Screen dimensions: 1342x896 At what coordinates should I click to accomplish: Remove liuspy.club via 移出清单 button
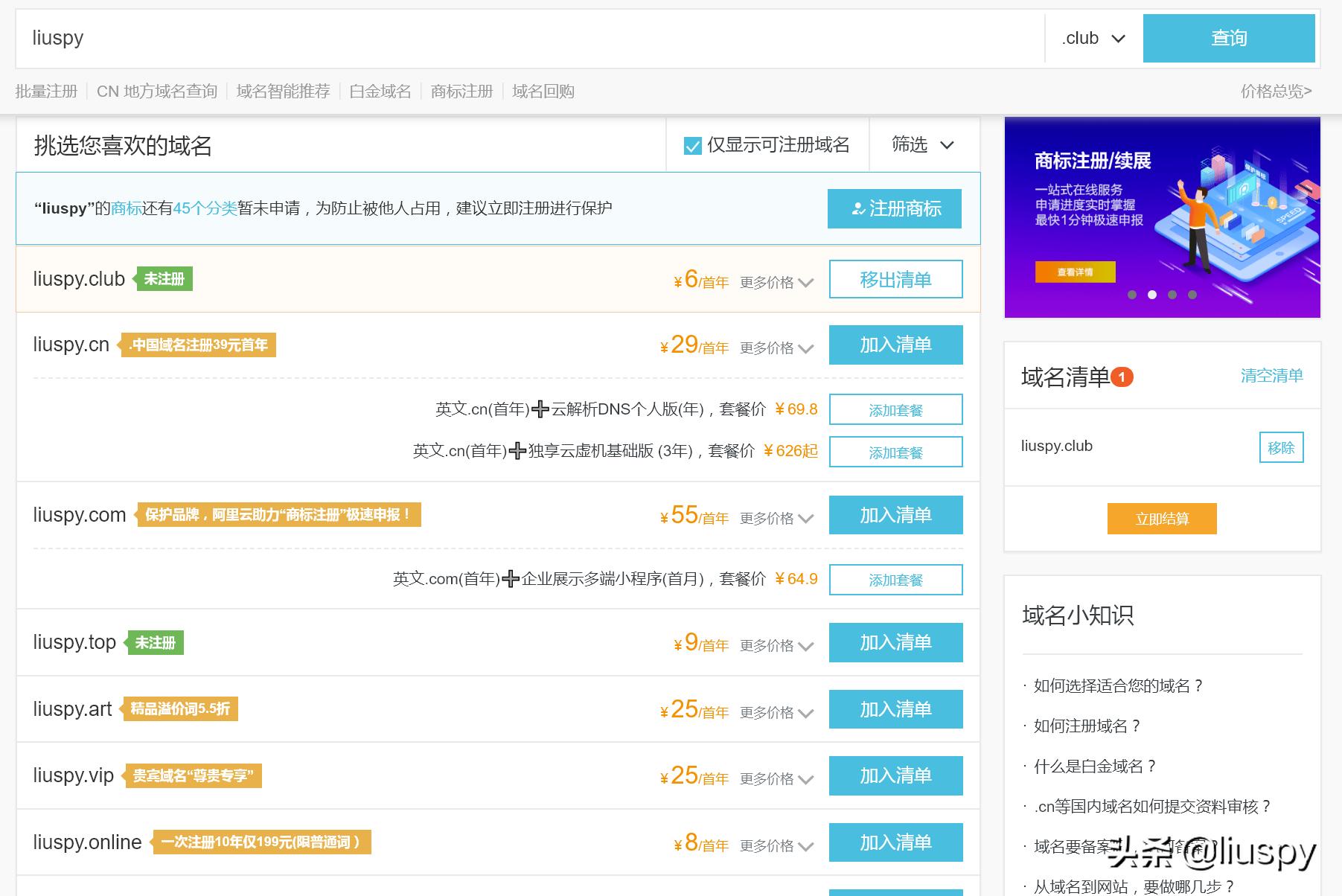[x=895, y=278]
